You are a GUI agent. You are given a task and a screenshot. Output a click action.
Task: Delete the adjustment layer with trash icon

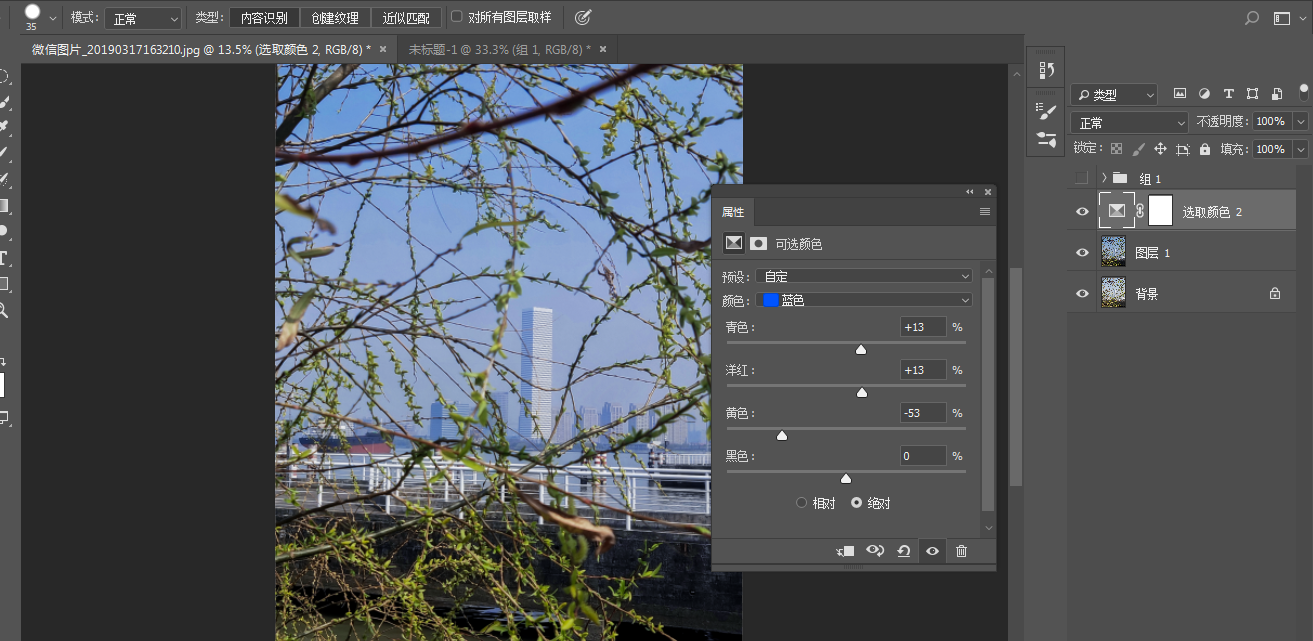(x=961, y=551)
